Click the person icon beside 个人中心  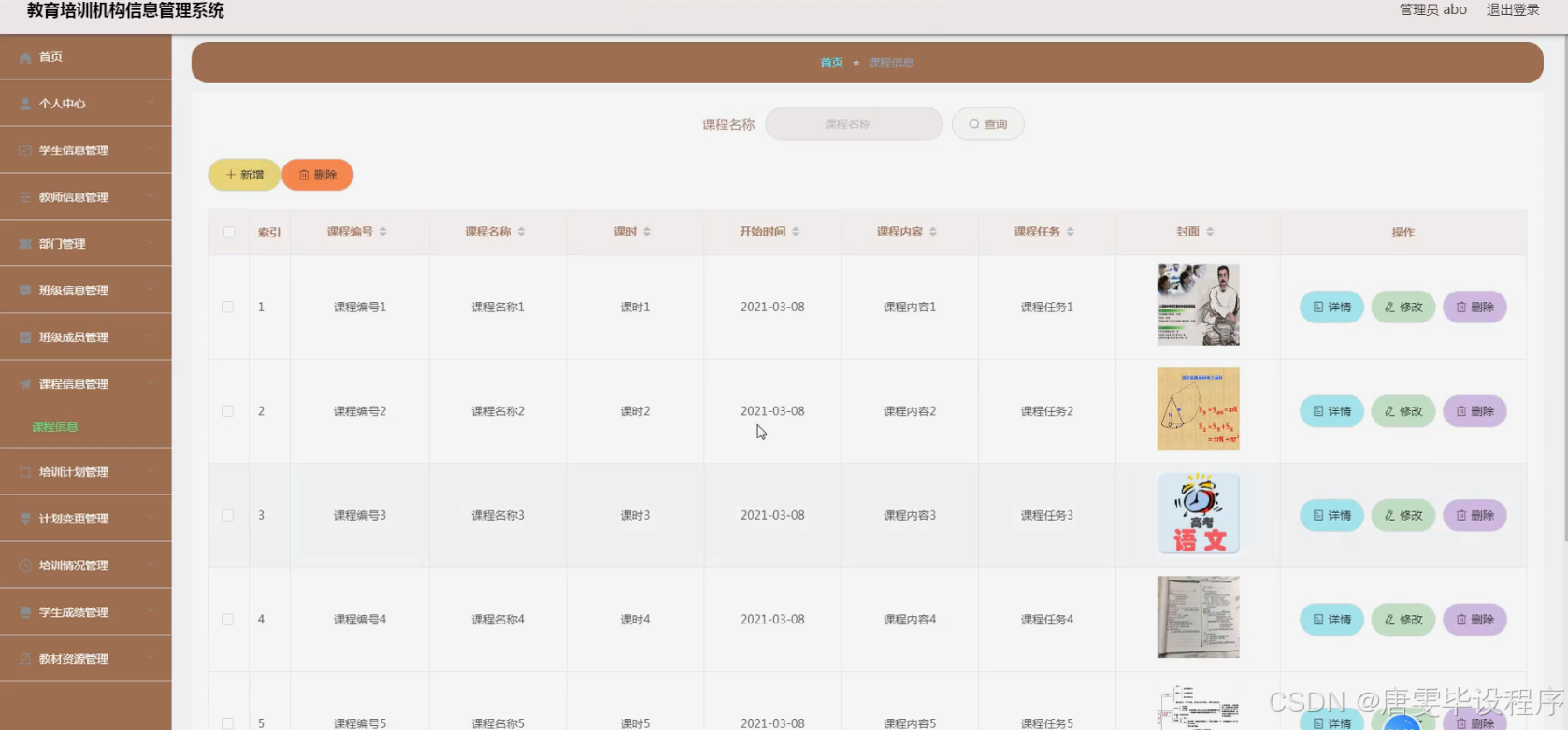(x=25, y=104)
